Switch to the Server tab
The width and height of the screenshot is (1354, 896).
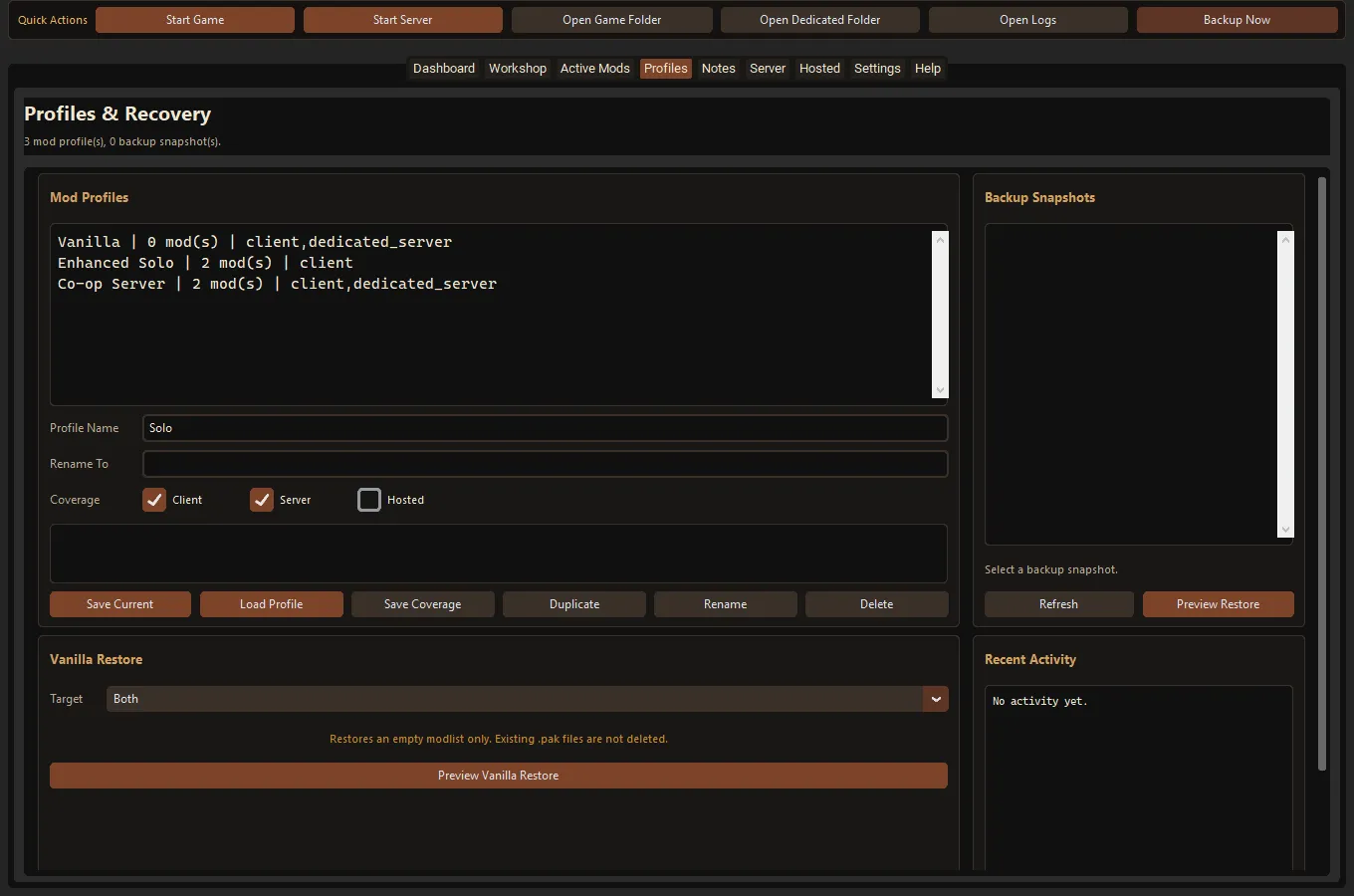click(x=768, y=69)
